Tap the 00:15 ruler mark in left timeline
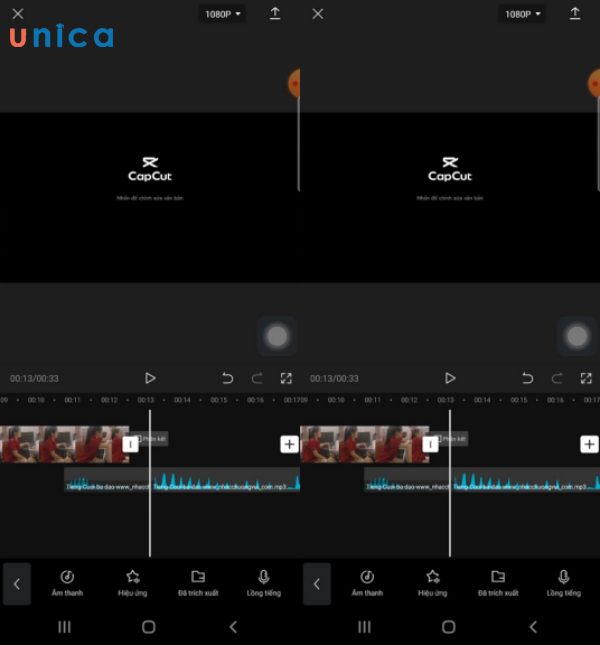The image size is (600, 645). [219, 400]
